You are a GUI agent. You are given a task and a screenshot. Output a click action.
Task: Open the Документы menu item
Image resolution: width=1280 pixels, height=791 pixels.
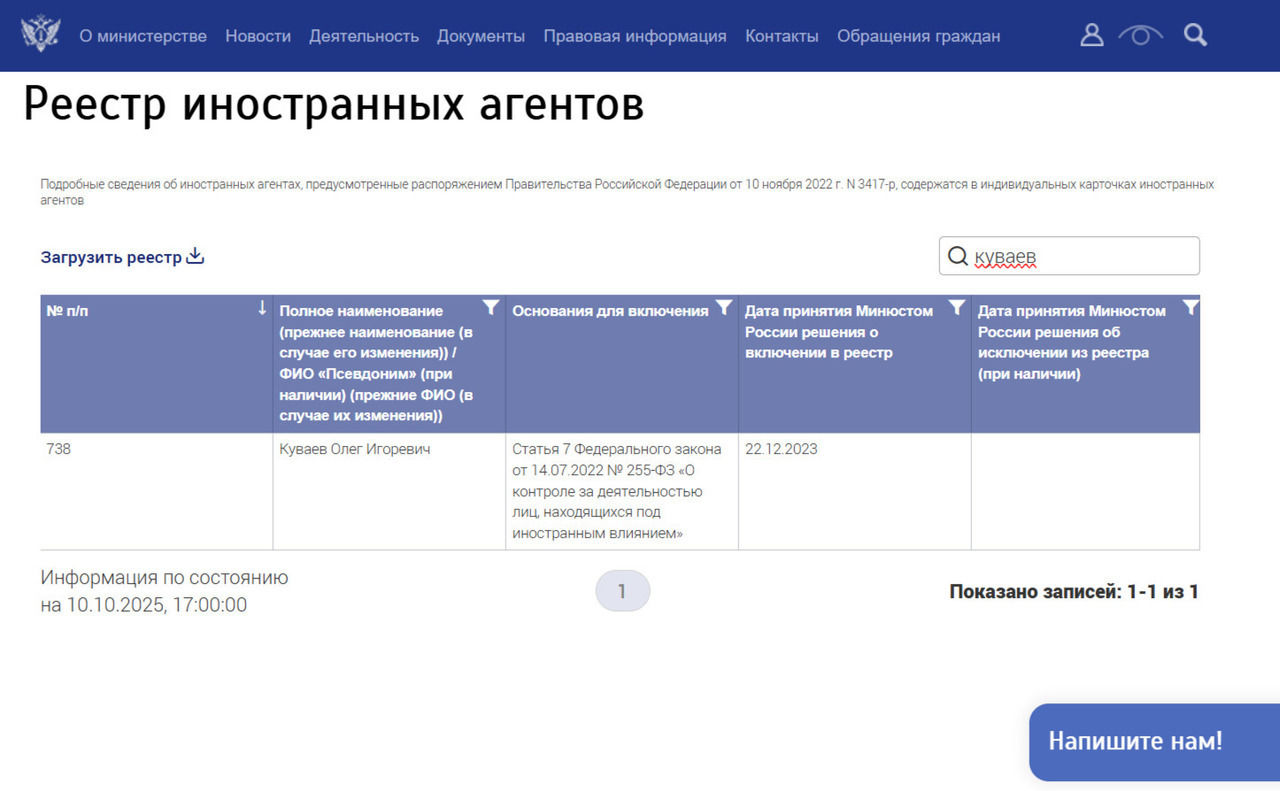click(481, 36)
